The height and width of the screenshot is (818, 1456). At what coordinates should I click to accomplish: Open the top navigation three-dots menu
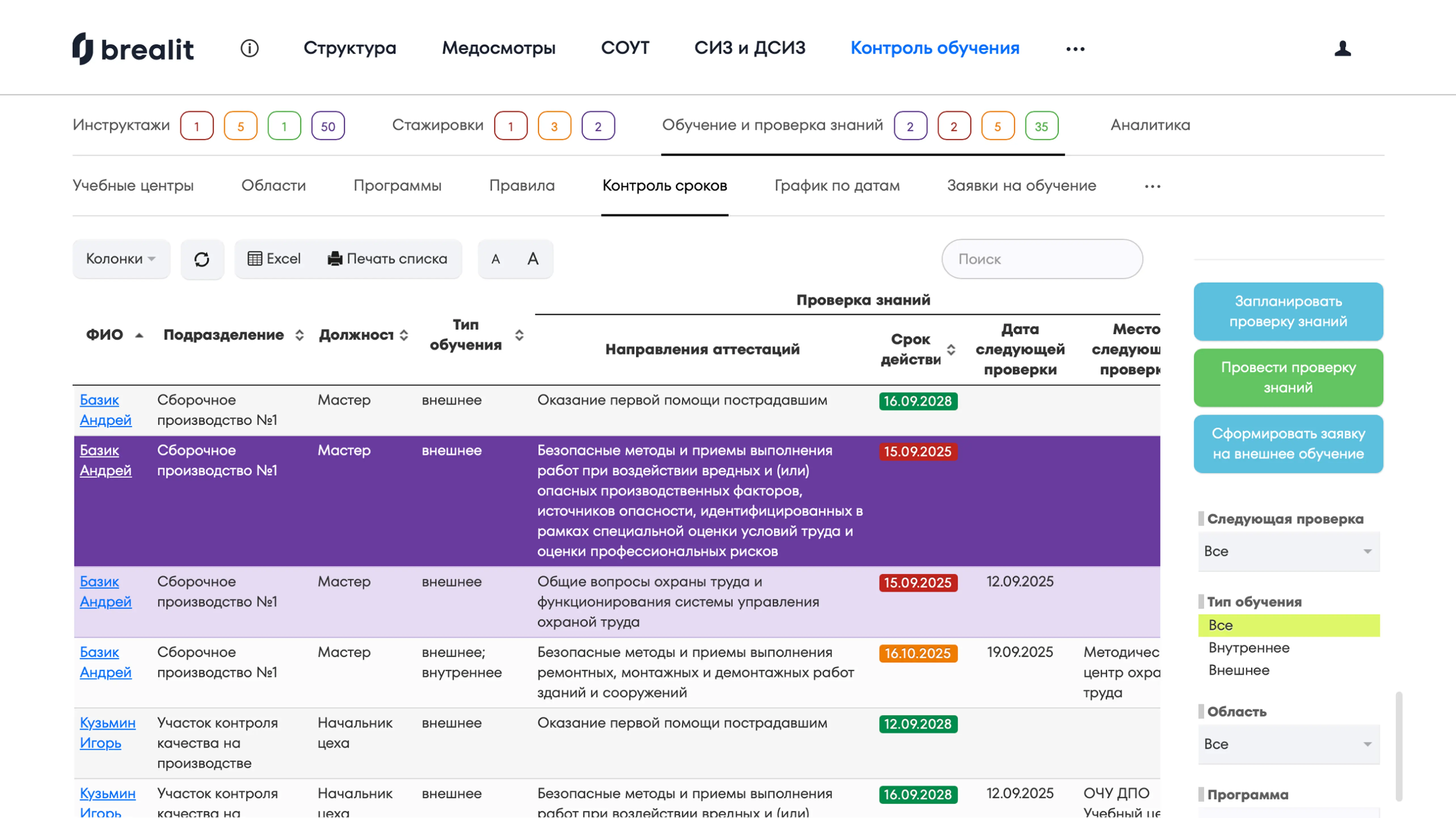pyautogui.click(x=1075, y=49)
